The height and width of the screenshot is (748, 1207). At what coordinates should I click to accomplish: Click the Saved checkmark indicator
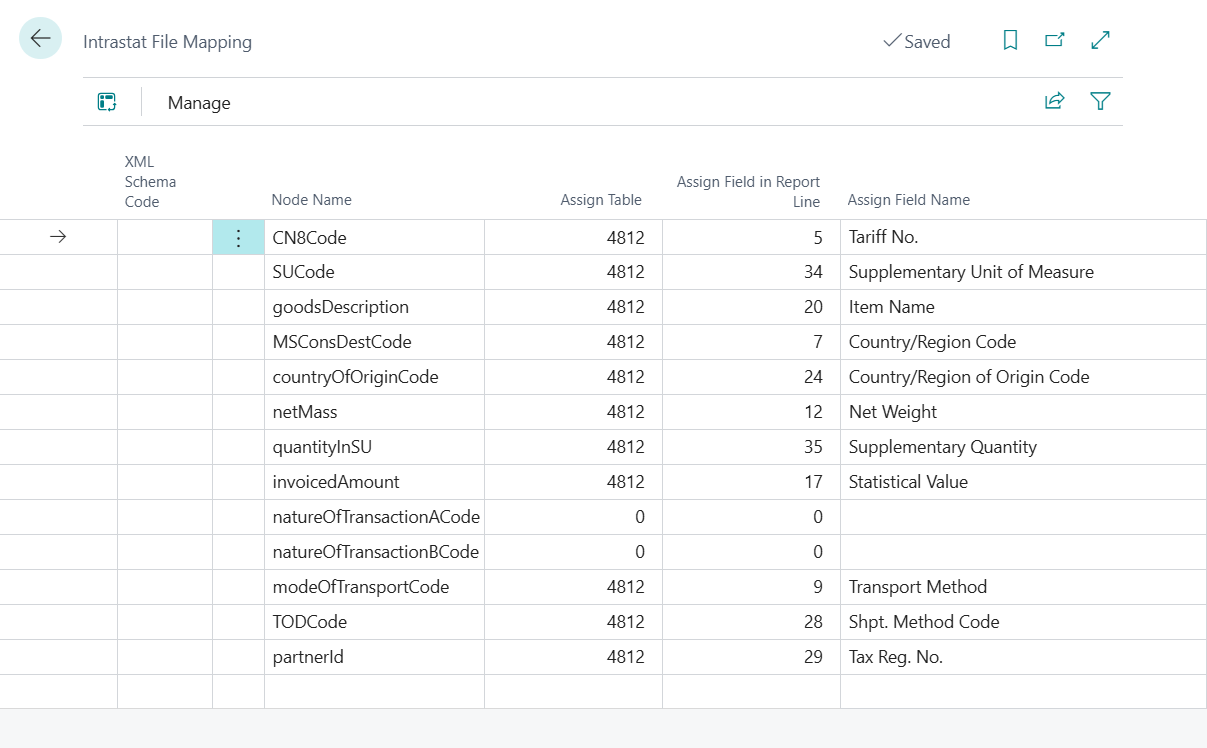[x=916, y=41]
